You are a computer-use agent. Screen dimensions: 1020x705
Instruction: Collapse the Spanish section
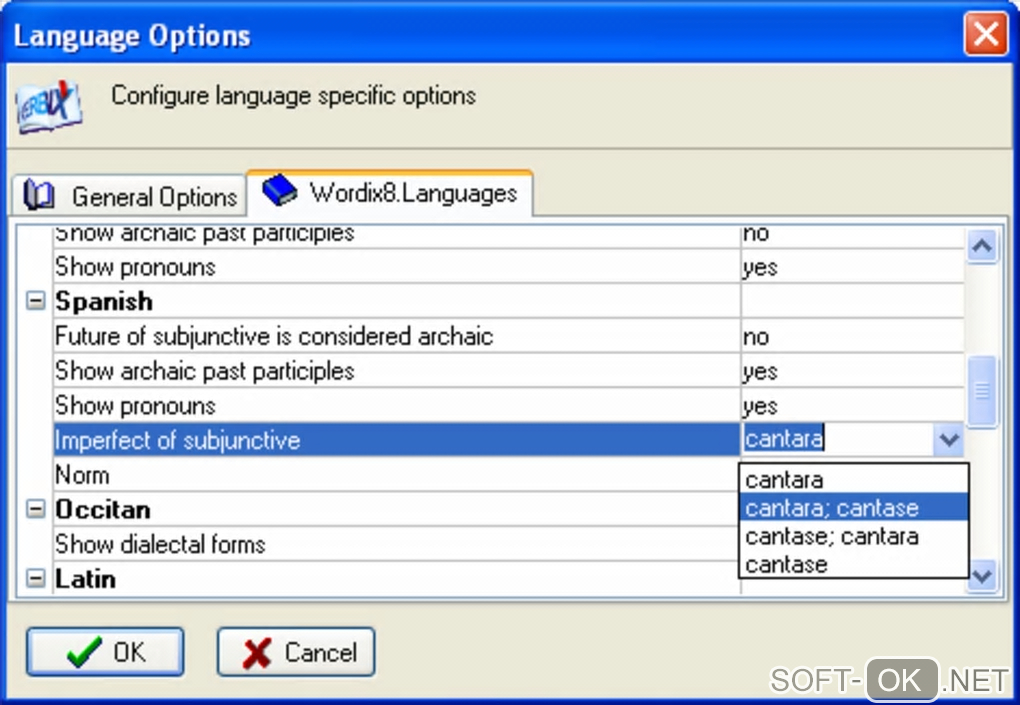coord(36,301)
